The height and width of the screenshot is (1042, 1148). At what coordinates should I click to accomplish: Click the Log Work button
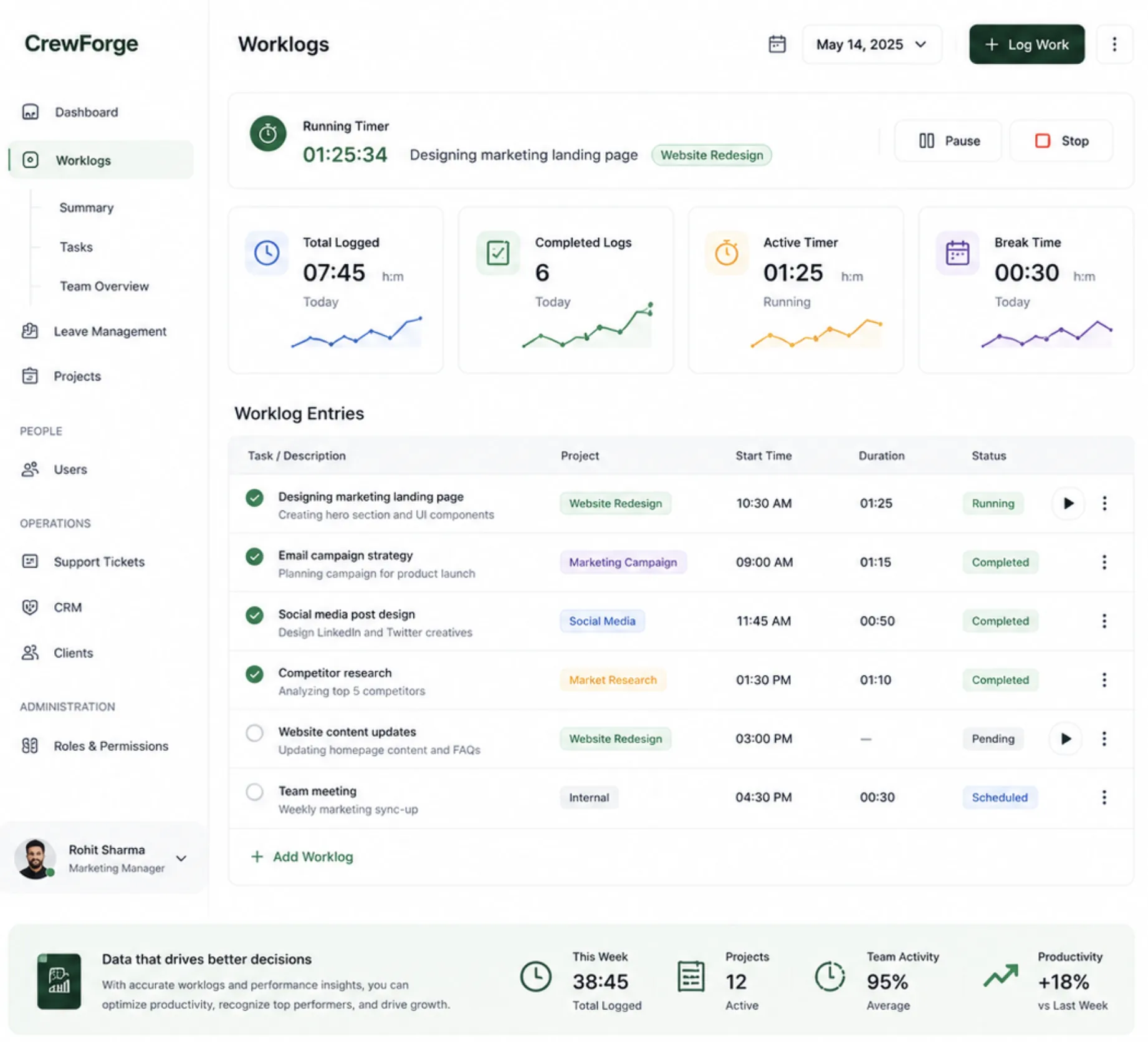tap(1026, 44)
